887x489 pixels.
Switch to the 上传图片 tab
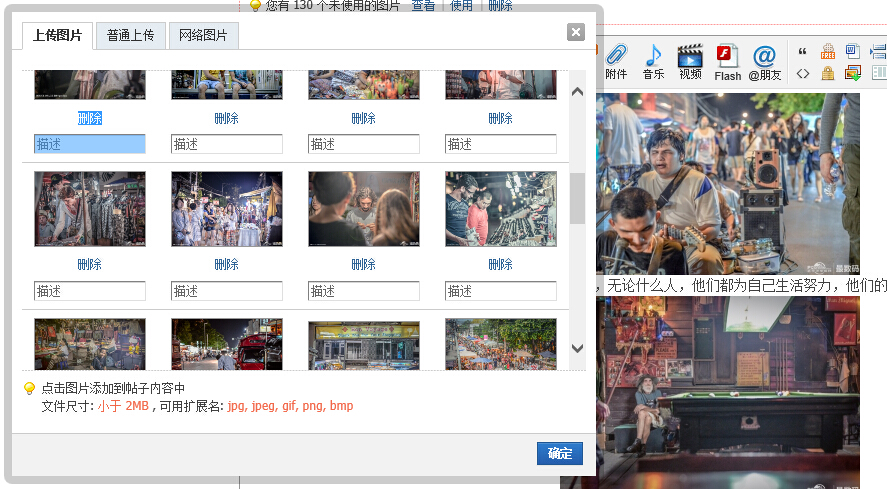tap(57, 36)
